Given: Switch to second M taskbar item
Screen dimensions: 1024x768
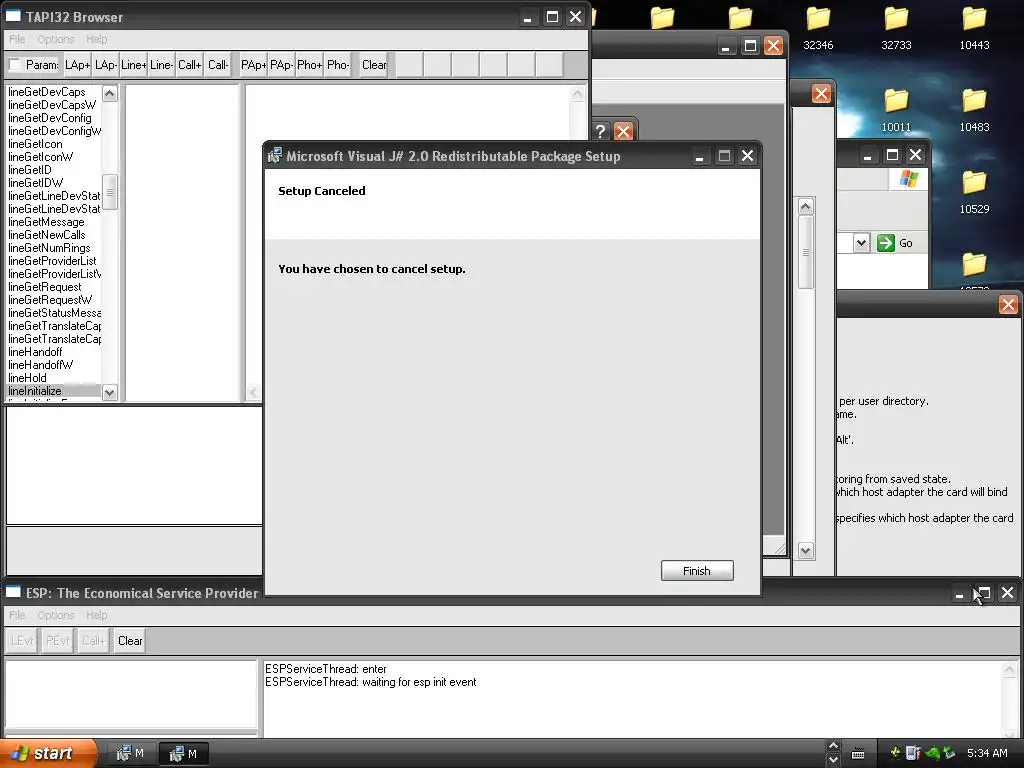Looking at the screenshot, I should (183, 754).
